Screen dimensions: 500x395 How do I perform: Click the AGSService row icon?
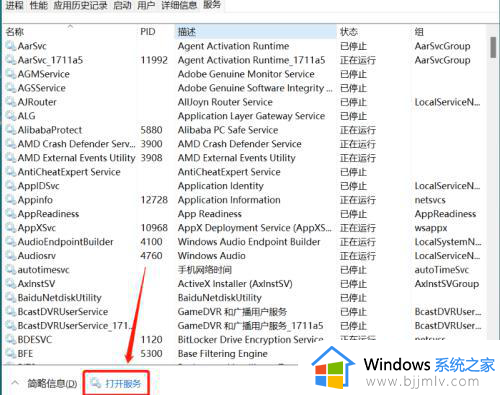[x=11, y=88]
